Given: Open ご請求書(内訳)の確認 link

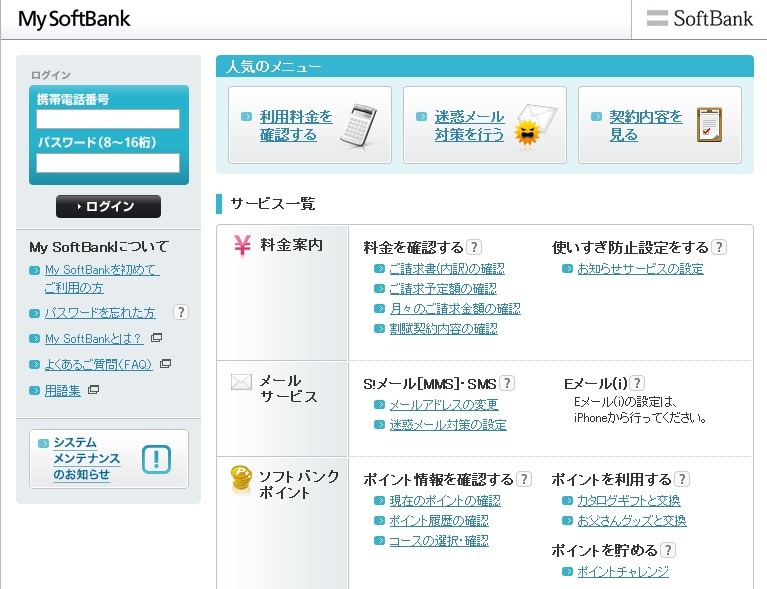Looking at the screenshot, I should click(447, 269).
